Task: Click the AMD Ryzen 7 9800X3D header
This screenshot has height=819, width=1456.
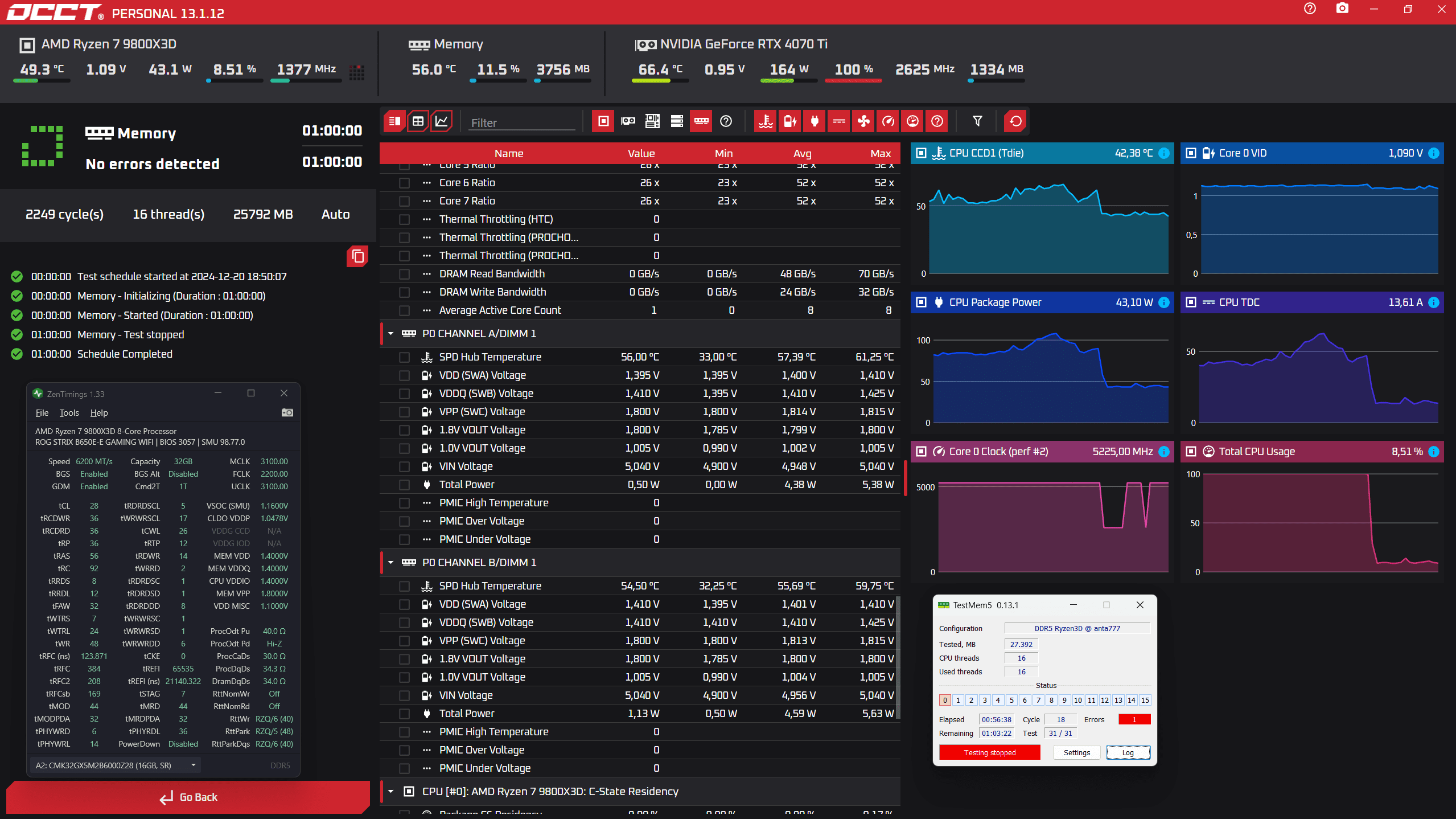Action: click(x=109, y=44)
